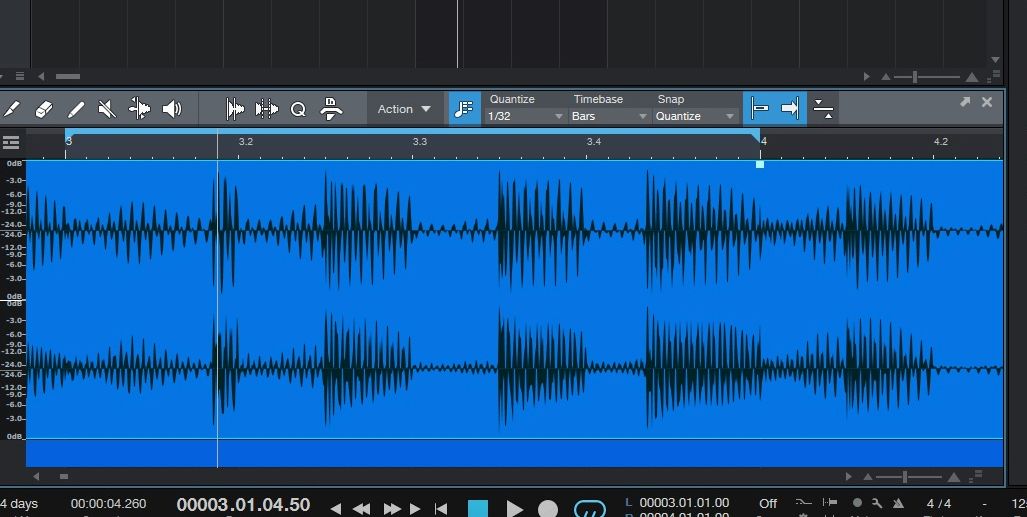This screenshot has width=1027, height=517.
Task: Click the editor horizontal scrollbar thumb
Action: [64, 476]
